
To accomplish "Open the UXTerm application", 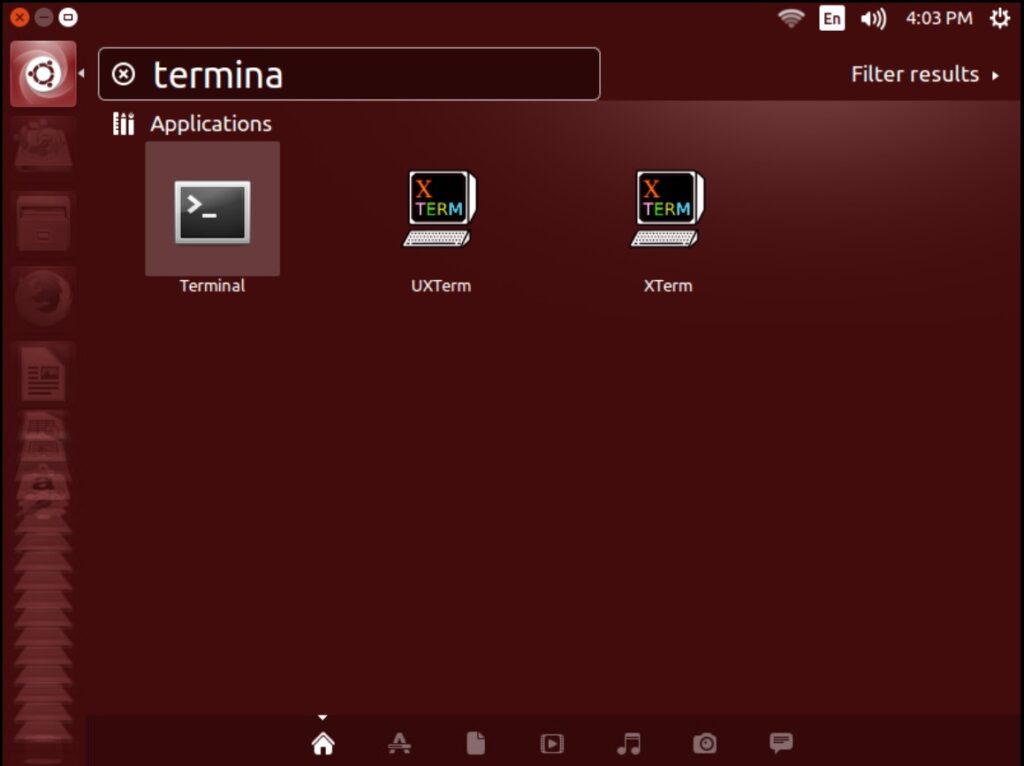I will 439,209.
